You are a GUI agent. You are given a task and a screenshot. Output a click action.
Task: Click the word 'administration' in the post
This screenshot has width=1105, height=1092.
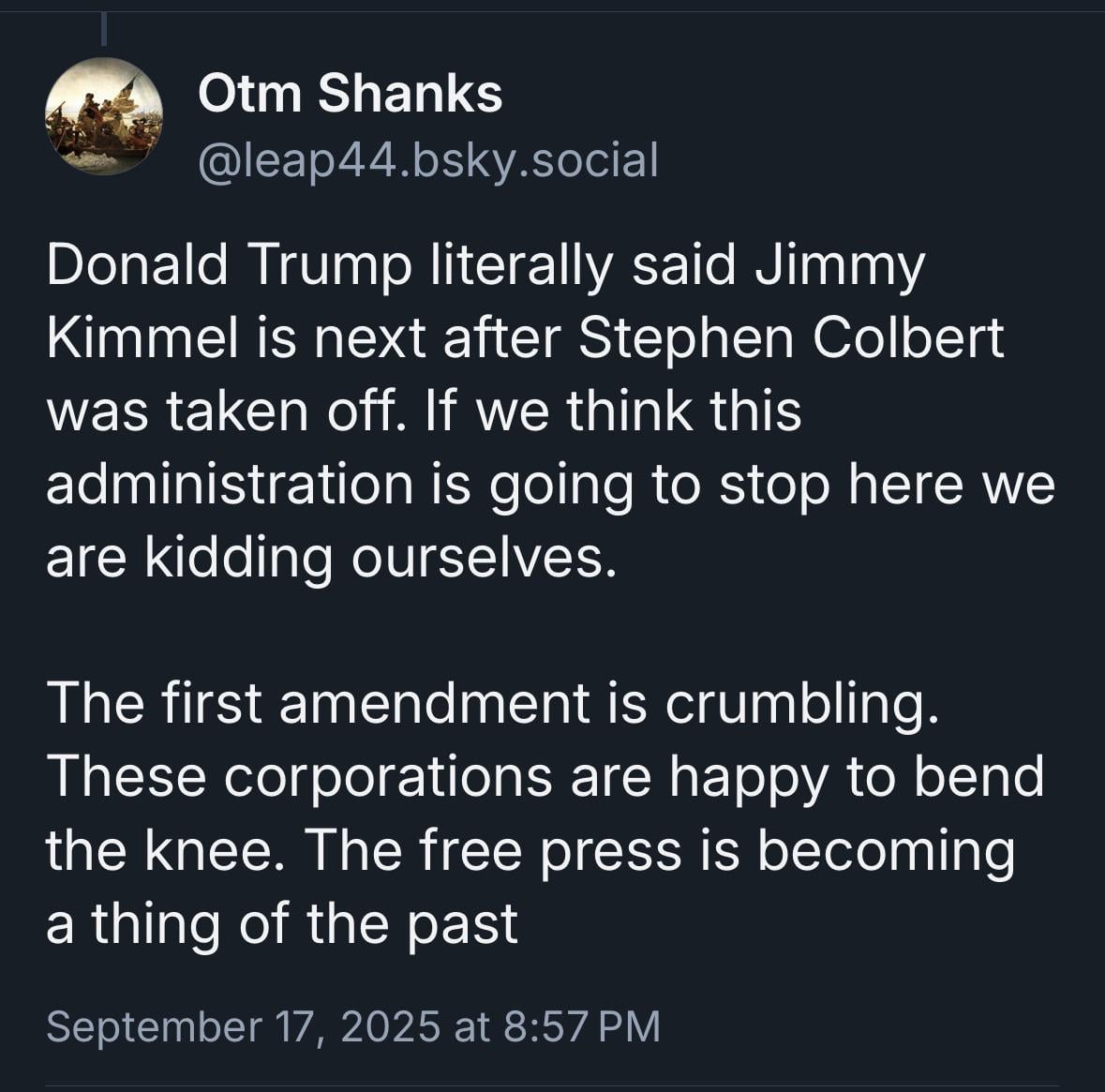pos(230,483)
